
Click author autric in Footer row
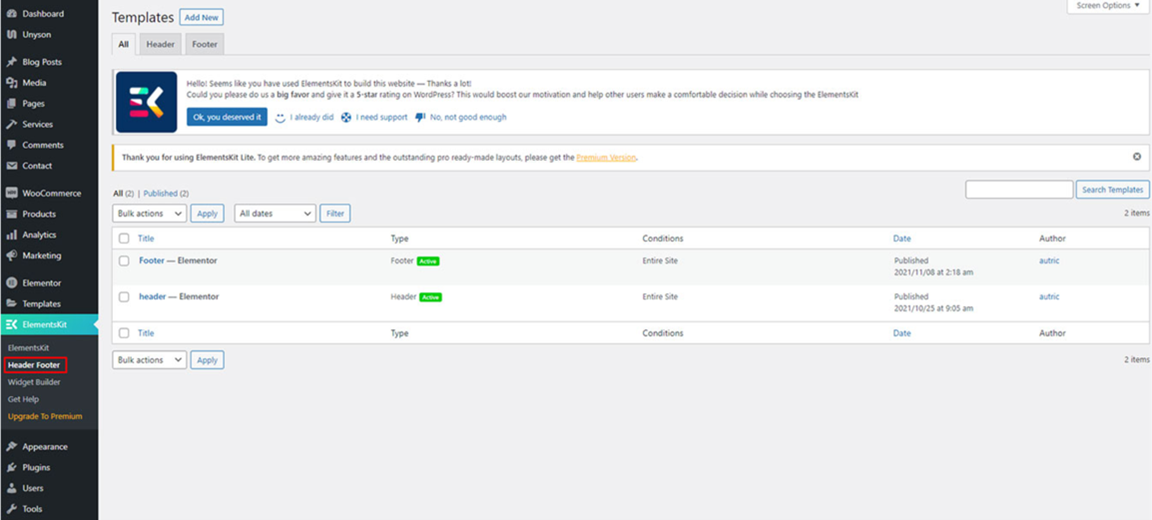tap(1049, 261)
